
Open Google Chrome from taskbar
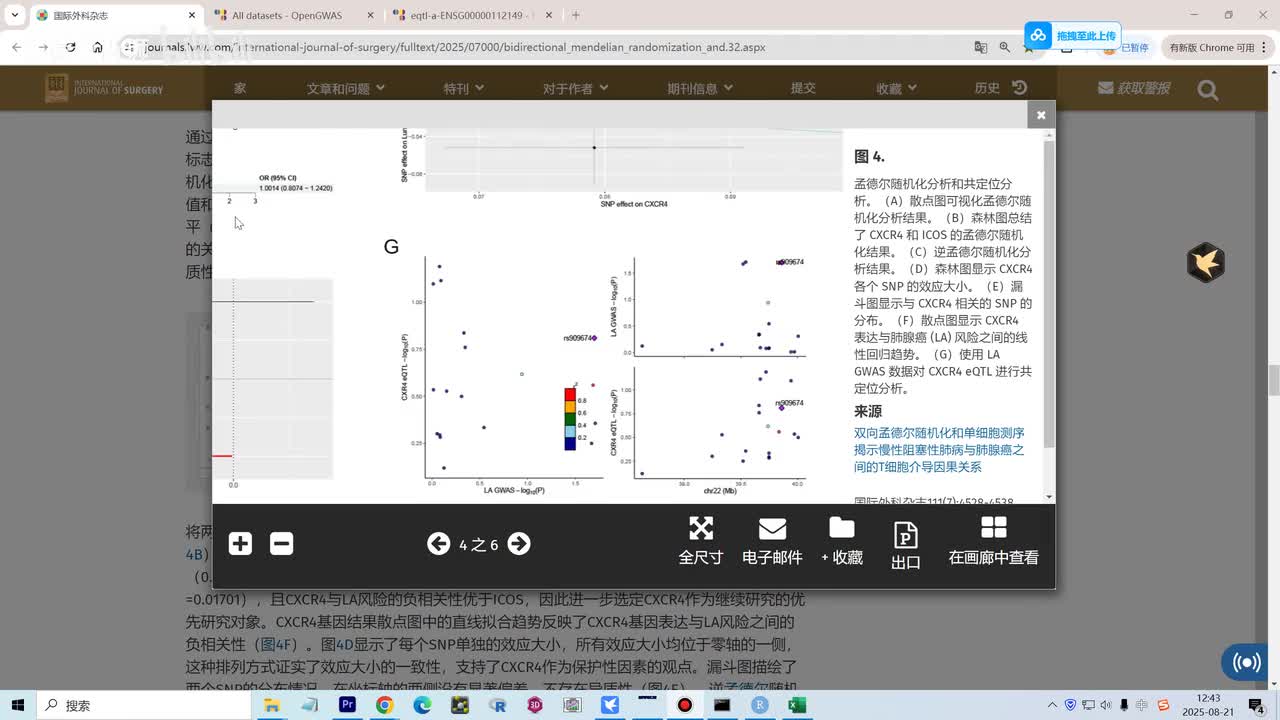coord(385,705)
